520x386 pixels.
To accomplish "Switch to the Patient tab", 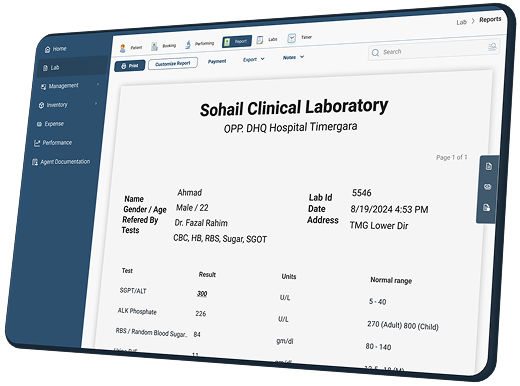I will point(131,48).
